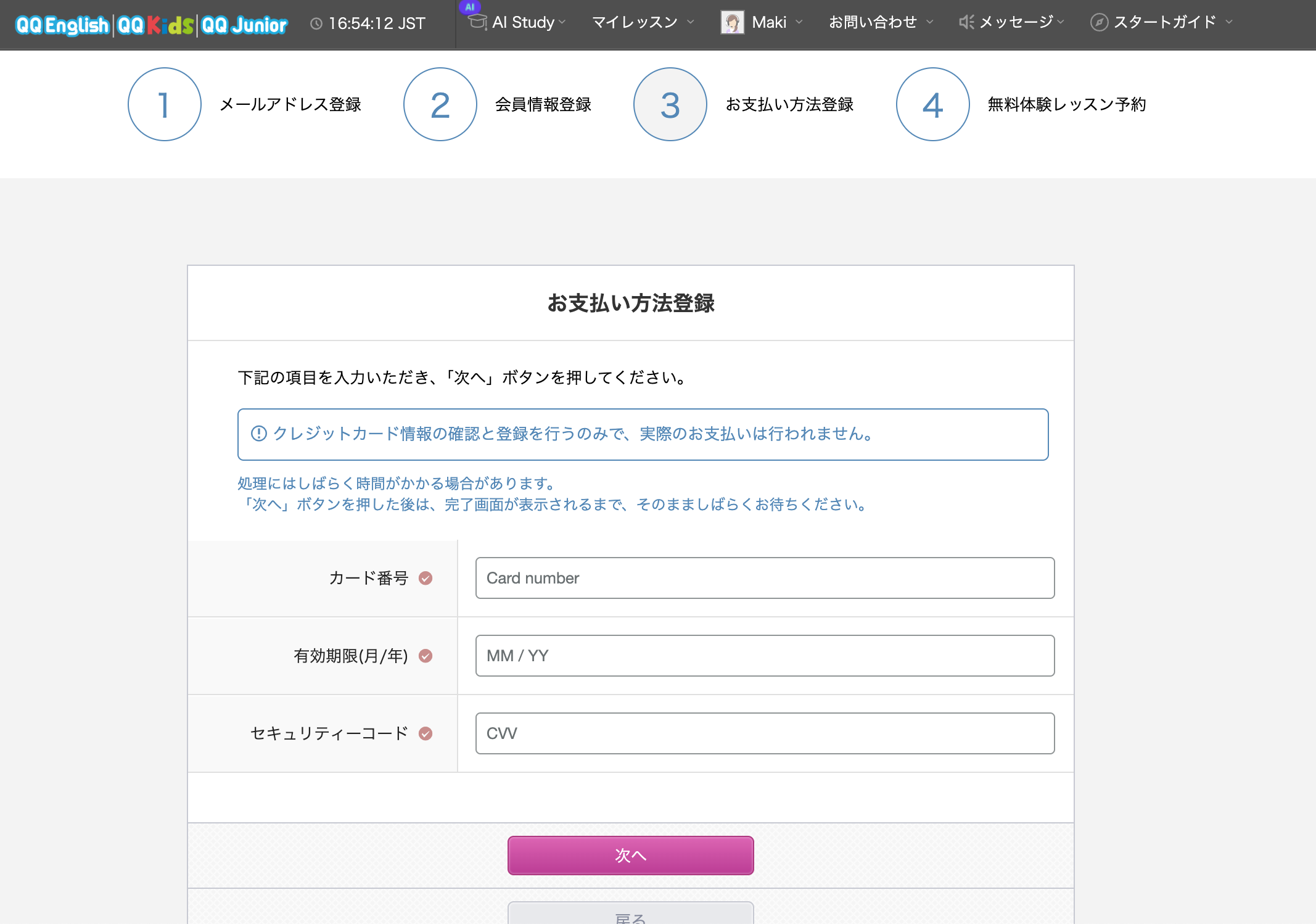The image size is (1316, 924).
Task: Click the 有効期限(月/年) field label
Action: [x=351, y=656]
